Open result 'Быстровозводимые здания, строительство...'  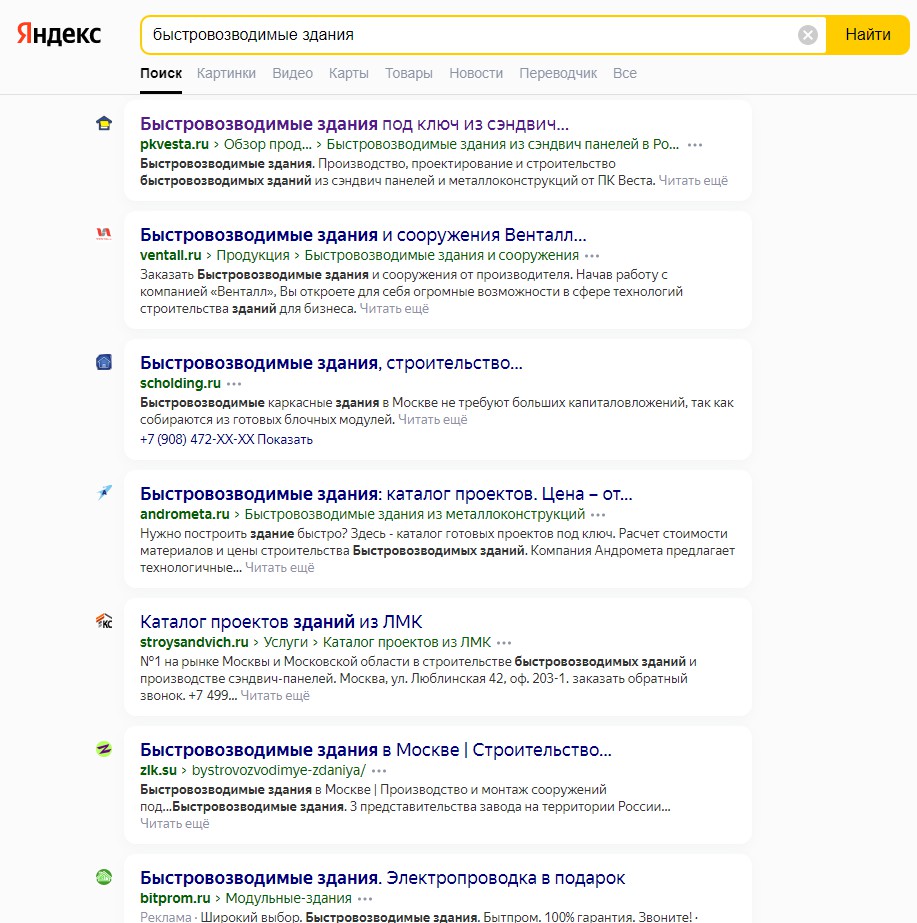pyautogui.click(x=331, y=363)
